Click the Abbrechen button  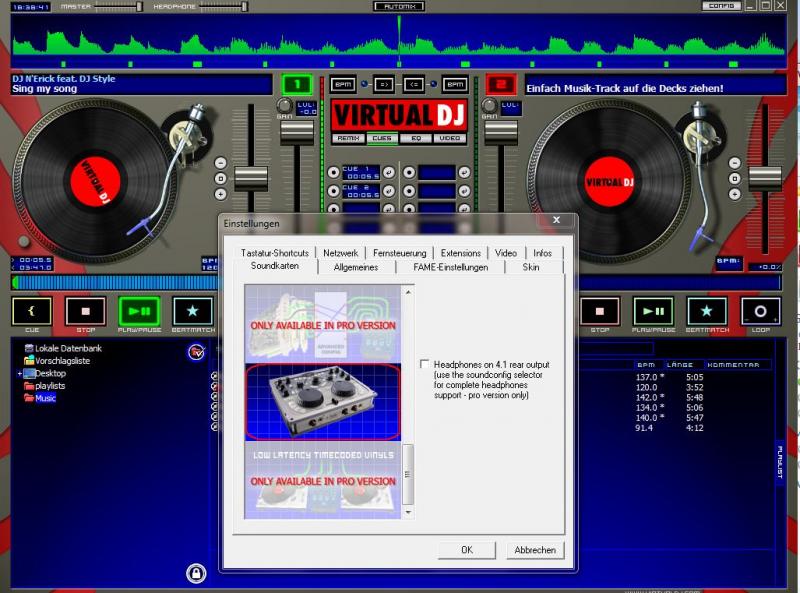coord(534,550)
